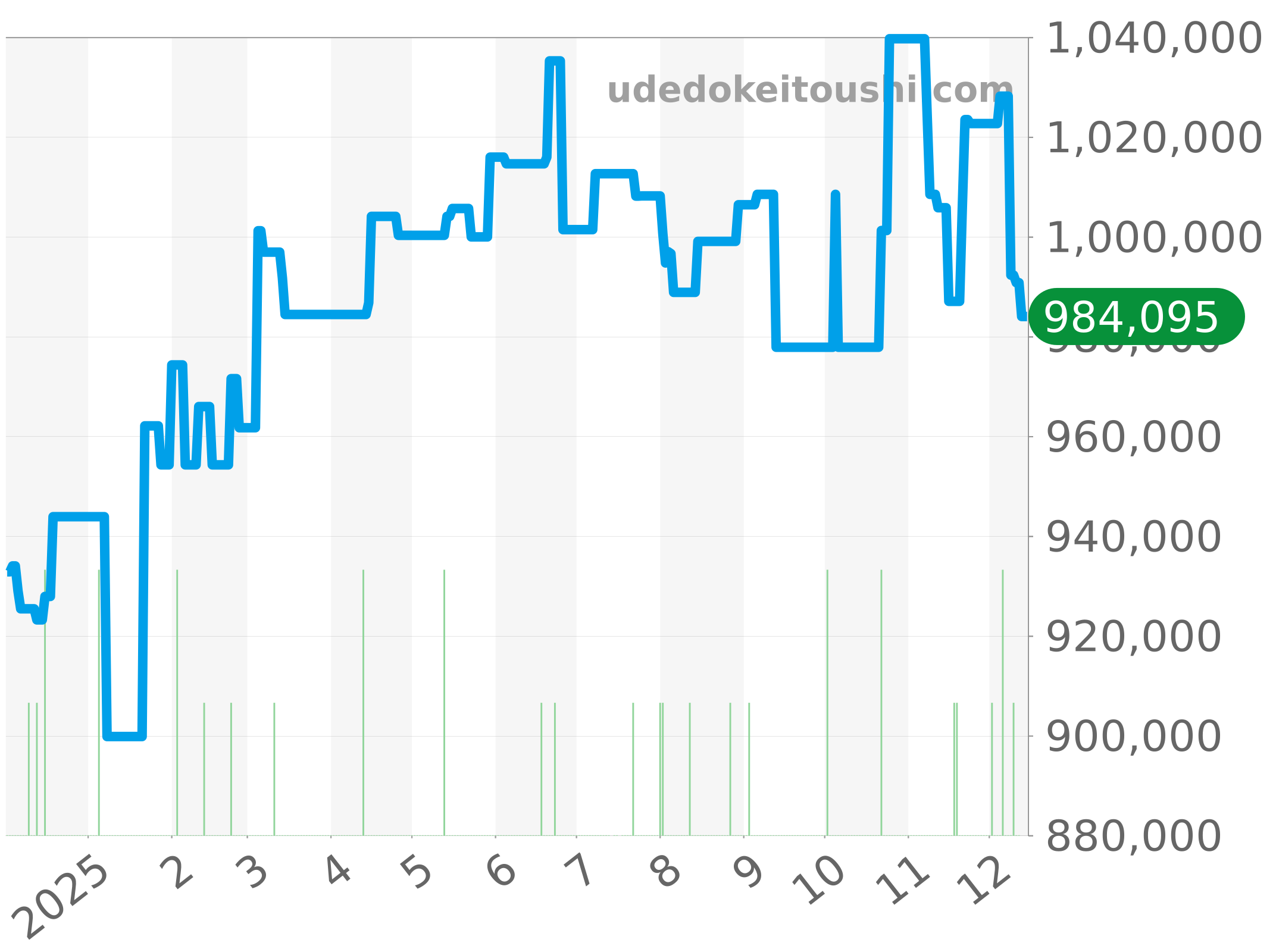Screen dimensions: 1276x952
Task: Click the 920,000 price axis label
Action: pyautogui.click(x=1133, y=637)
